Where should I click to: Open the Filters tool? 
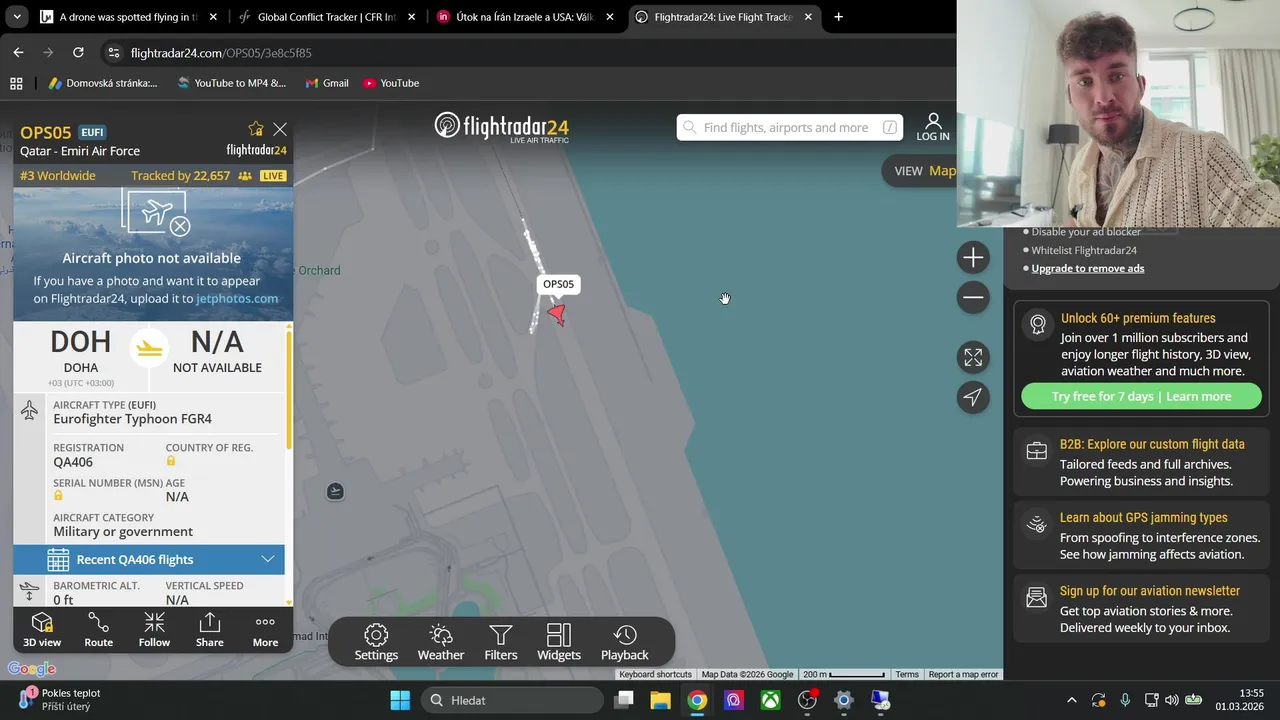501,643
